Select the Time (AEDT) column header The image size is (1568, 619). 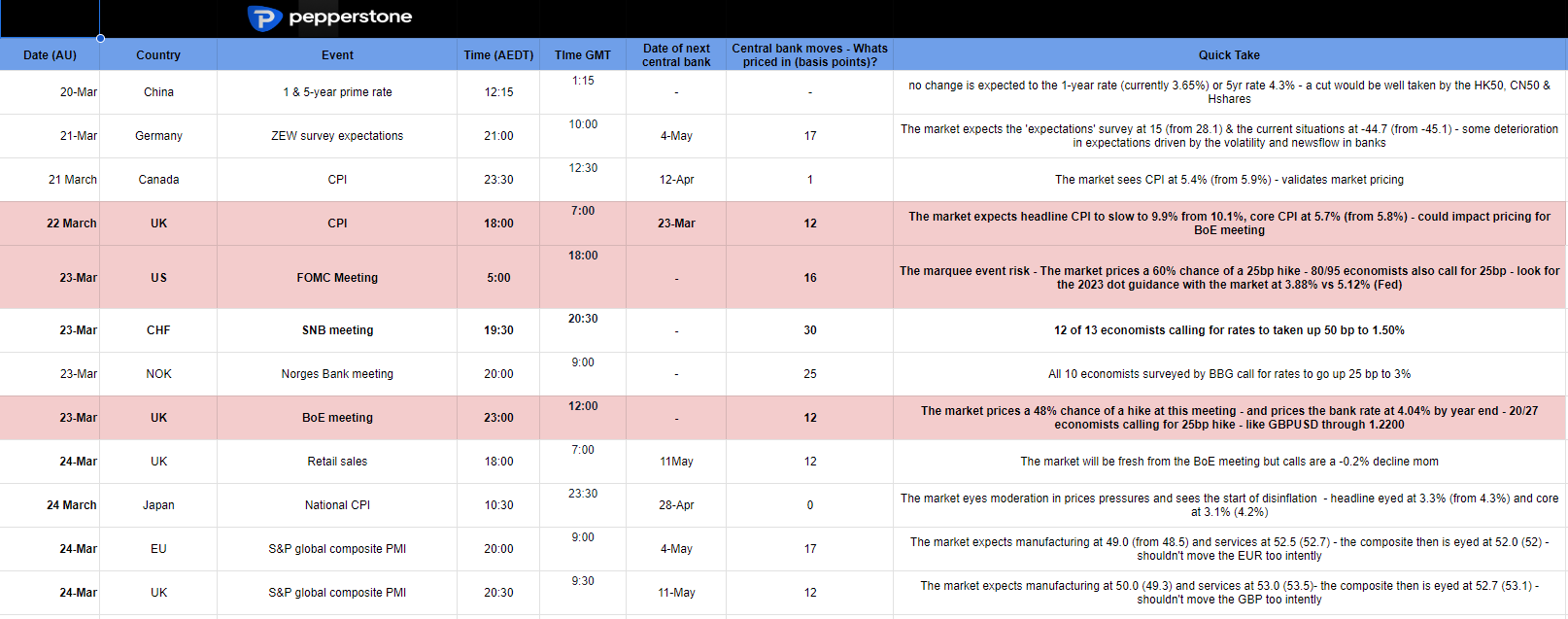tap(498, 55)
